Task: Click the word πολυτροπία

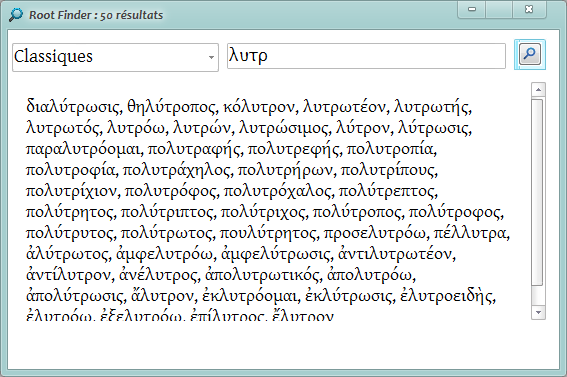Action: point(390,149)
